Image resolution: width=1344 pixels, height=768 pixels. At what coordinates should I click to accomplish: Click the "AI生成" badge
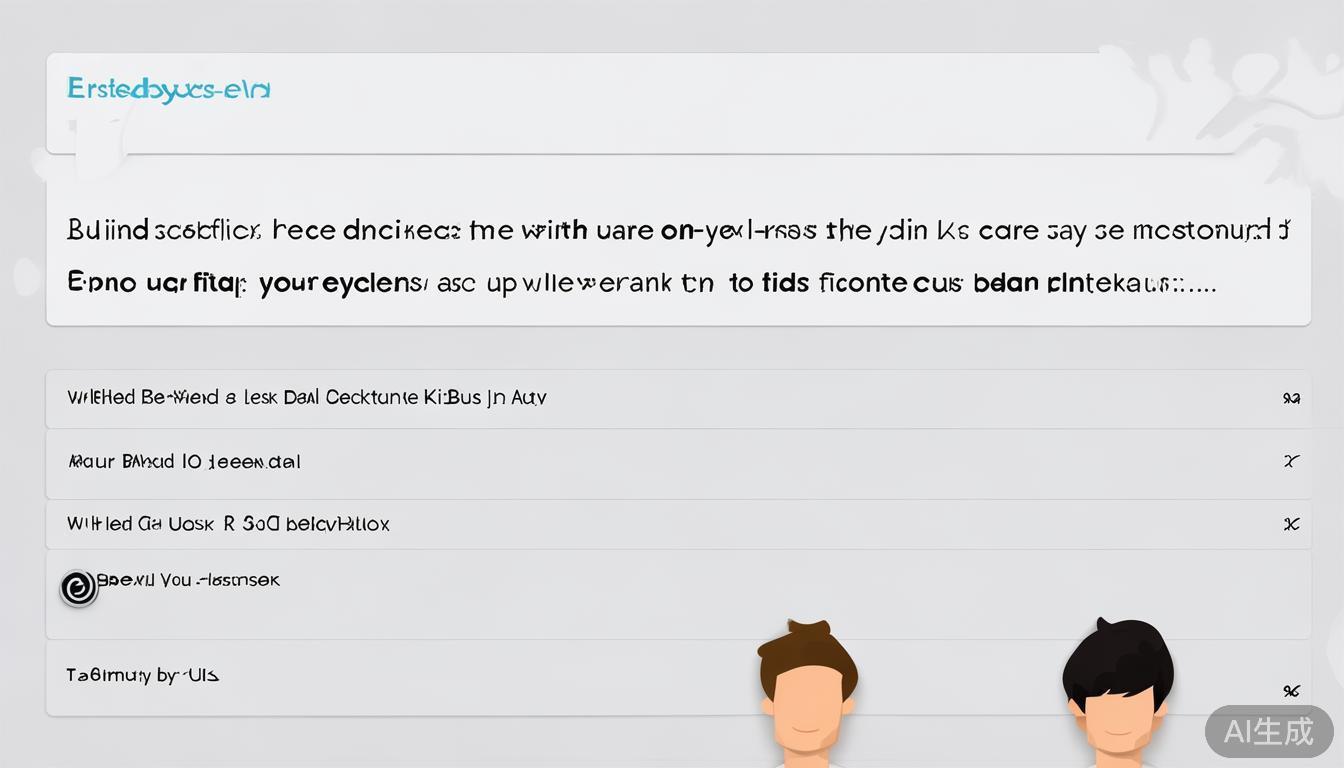pos(1268,731)
